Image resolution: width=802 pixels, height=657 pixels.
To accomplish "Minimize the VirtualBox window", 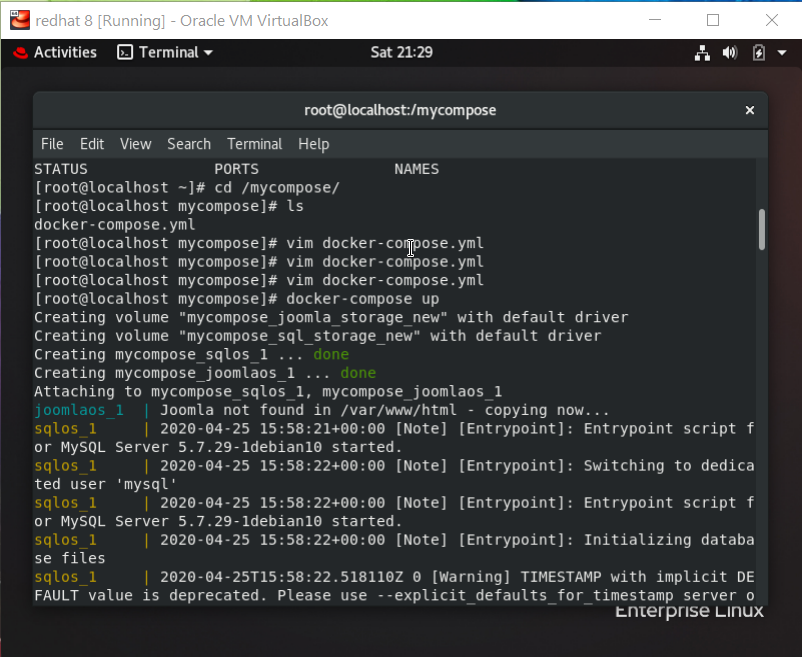I will coord(655,20).
